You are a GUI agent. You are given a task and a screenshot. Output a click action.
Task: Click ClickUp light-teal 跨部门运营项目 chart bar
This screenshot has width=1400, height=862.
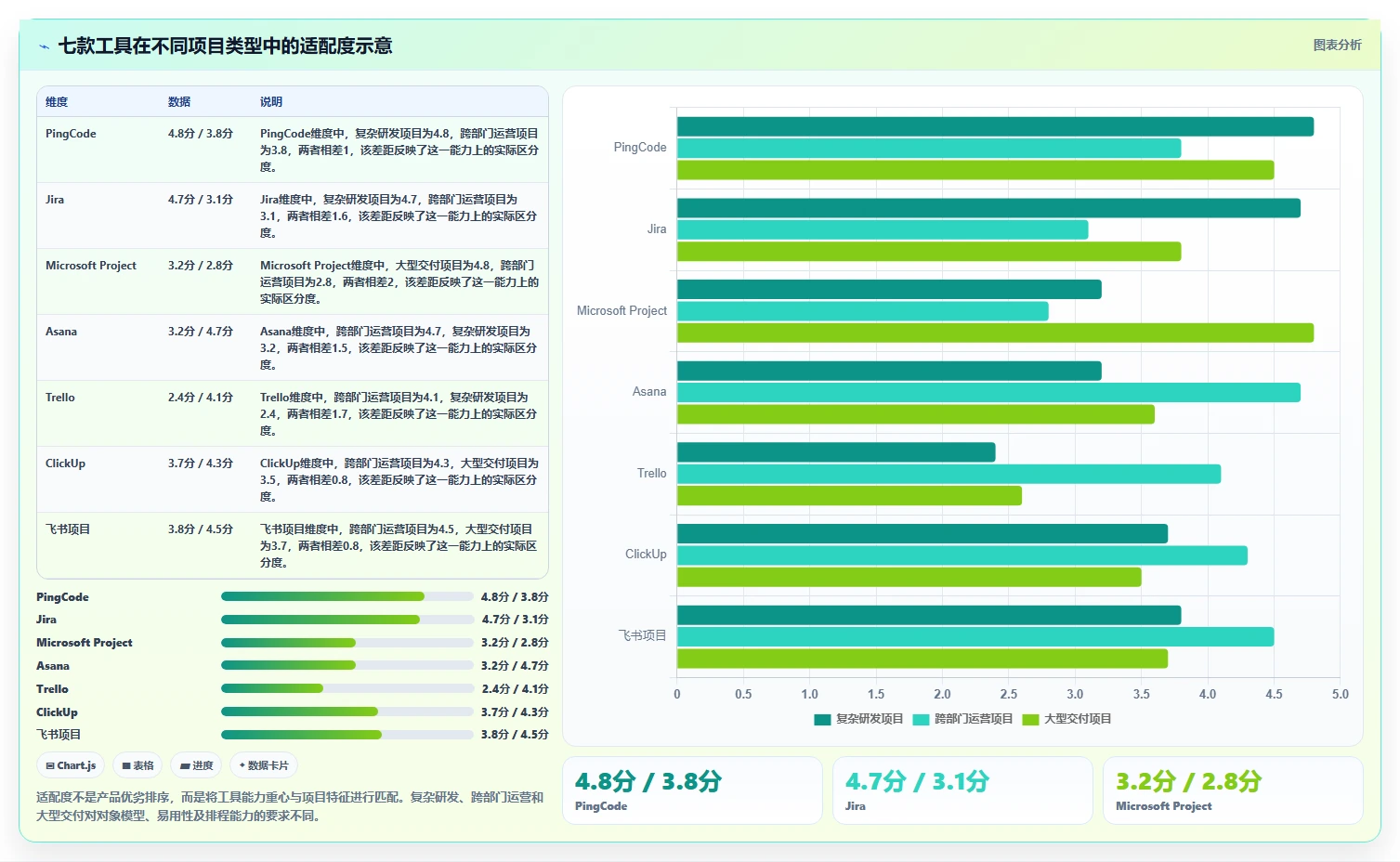click(962, 555)
